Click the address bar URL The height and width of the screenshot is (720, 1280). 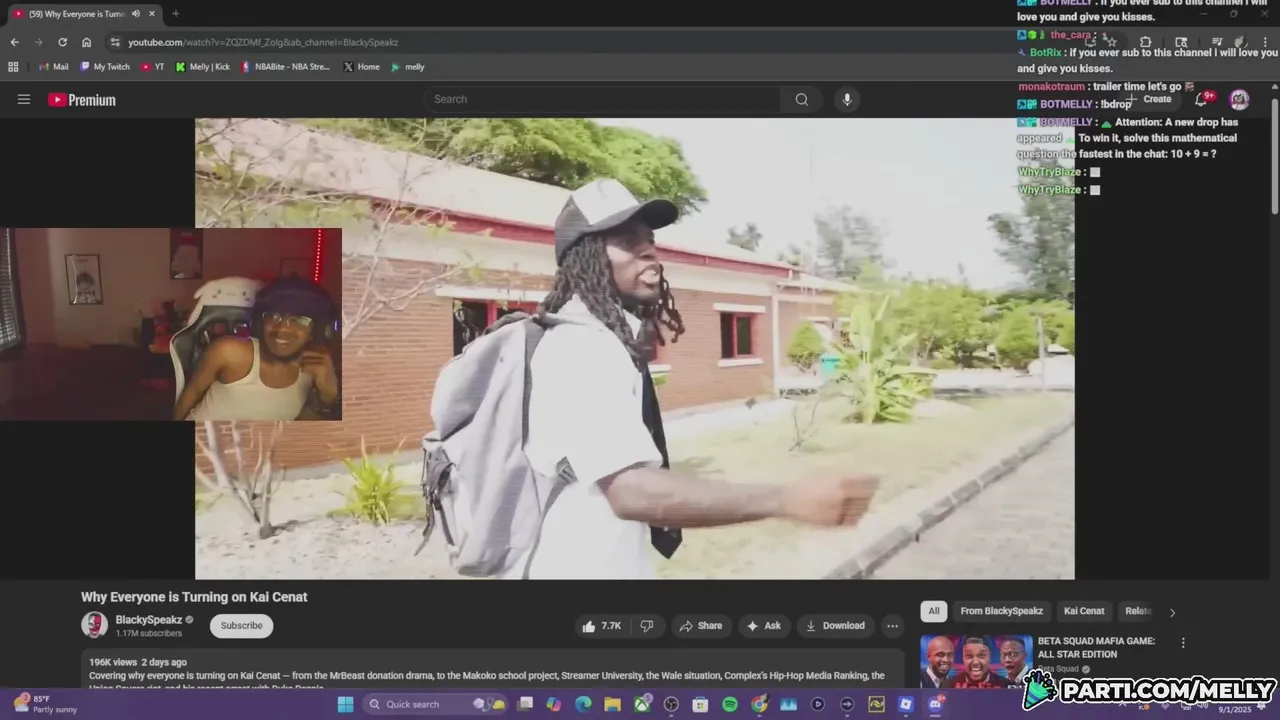coord(263,42)
